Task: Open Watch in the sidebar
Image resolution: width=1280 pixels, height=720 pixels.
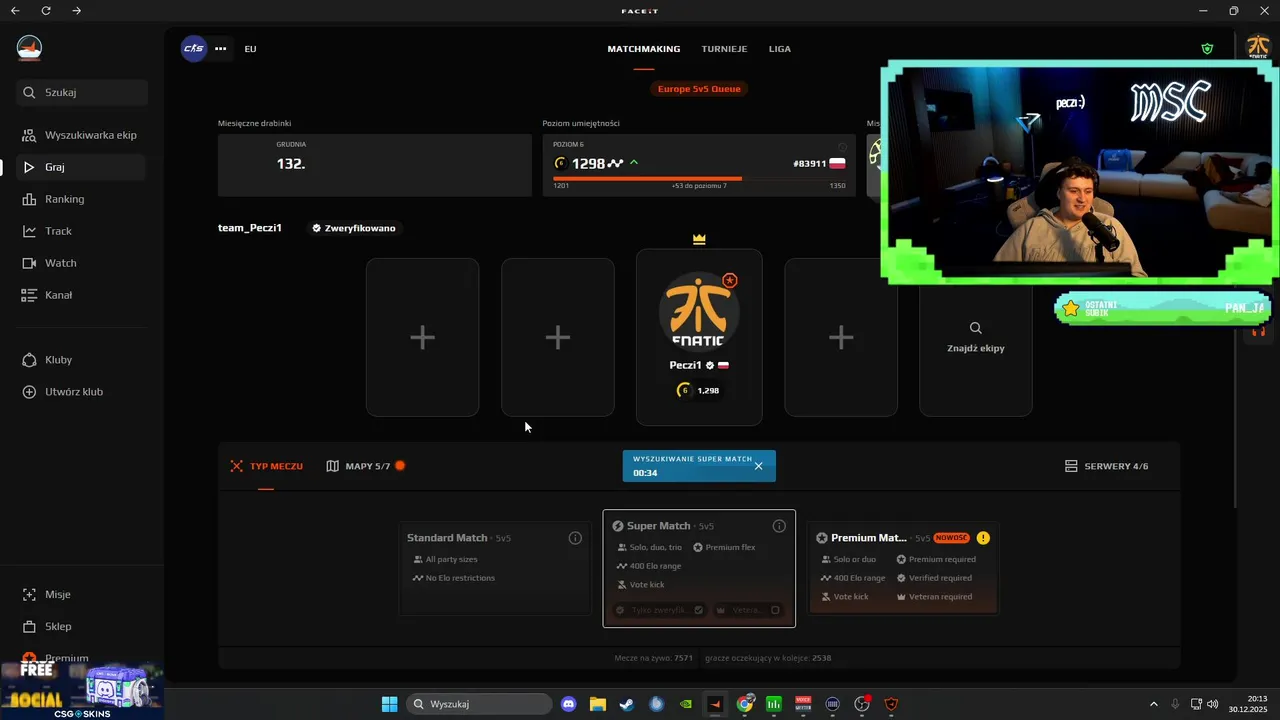Action: click(x=80, y=263)
